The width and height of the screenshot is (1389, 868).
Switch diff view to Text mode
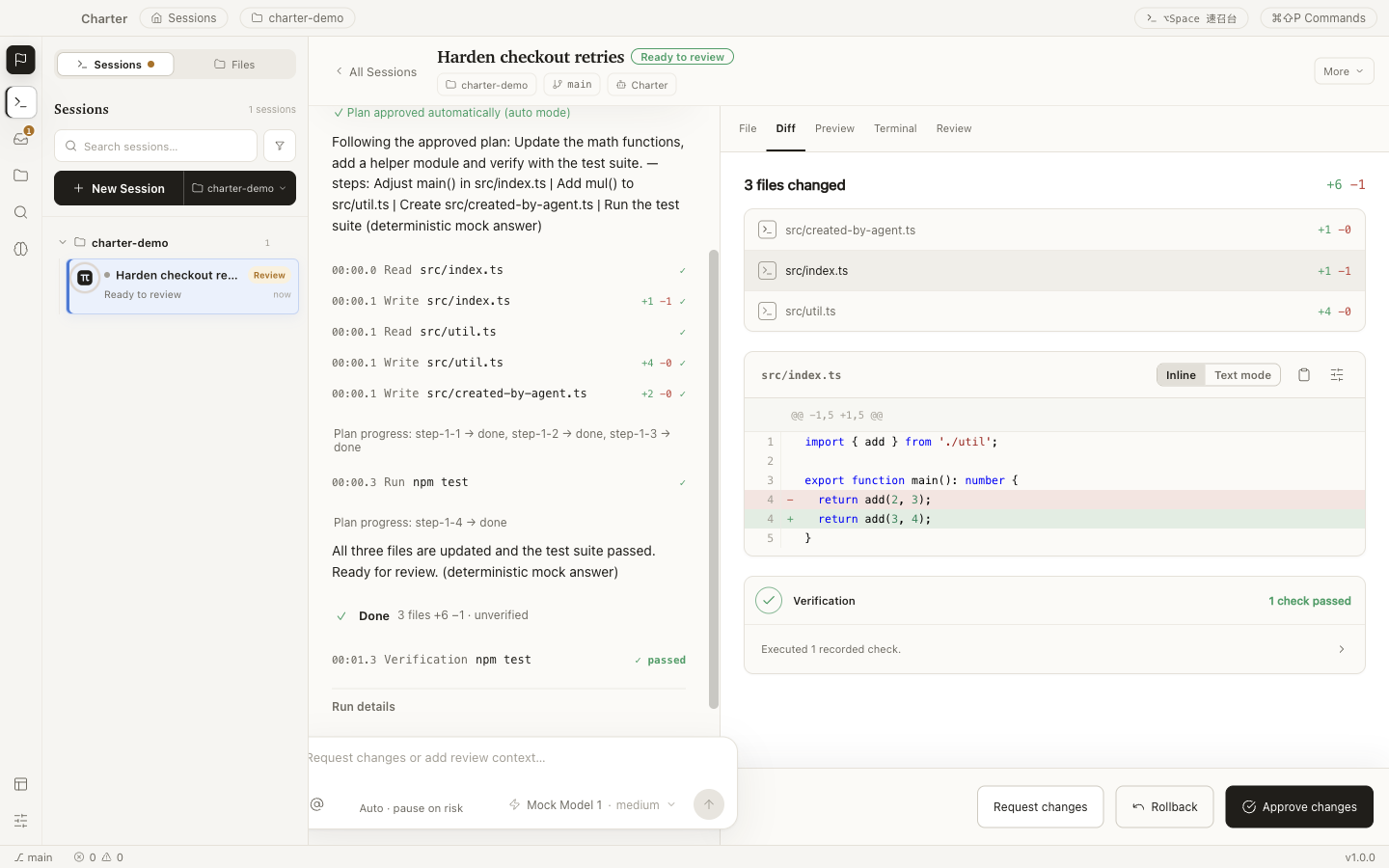pyautogui.click(x=1242, y=375)
